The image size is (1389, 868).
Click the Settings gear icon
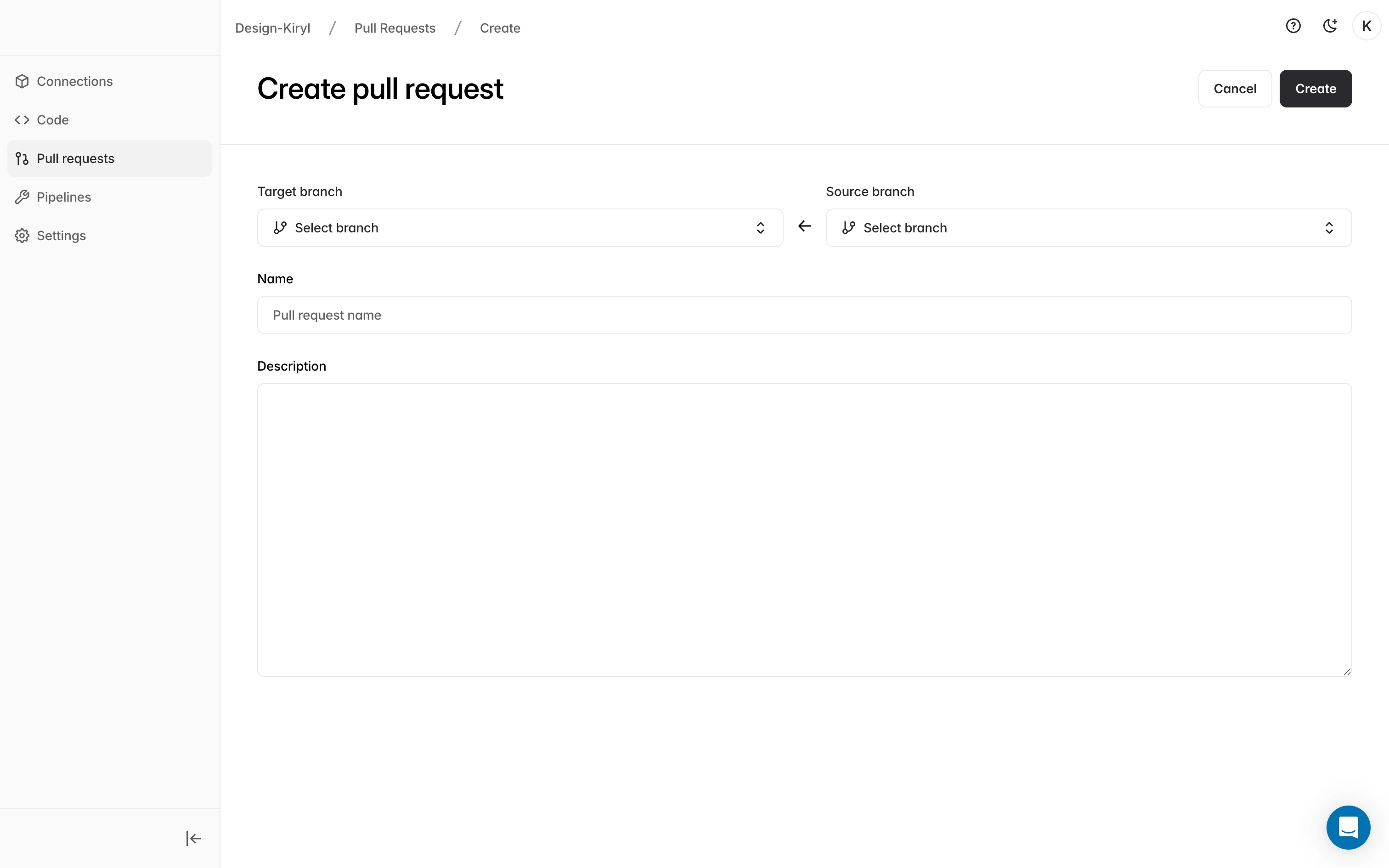22,235
